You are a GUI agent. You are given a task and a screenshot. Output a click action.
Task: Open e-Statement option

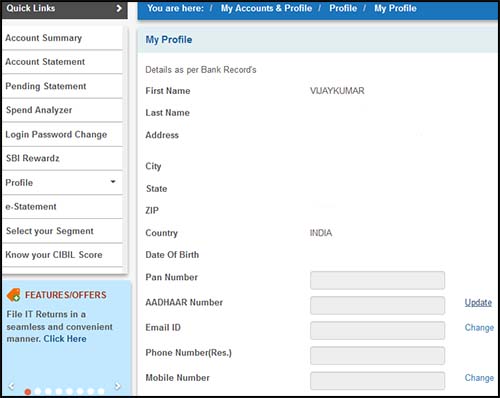tap(31, 207)
